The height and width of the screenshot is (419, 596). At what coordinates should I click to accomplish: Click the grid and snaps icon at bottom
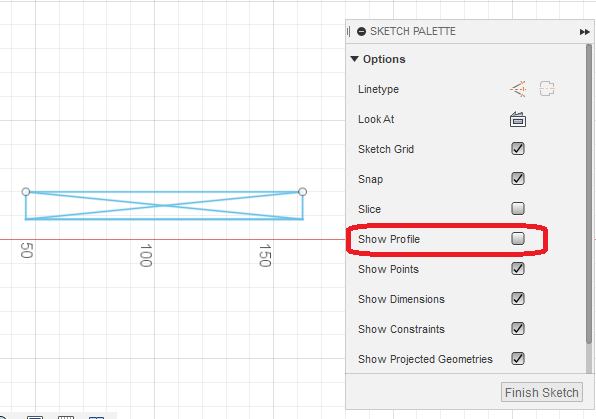point(66,417)
